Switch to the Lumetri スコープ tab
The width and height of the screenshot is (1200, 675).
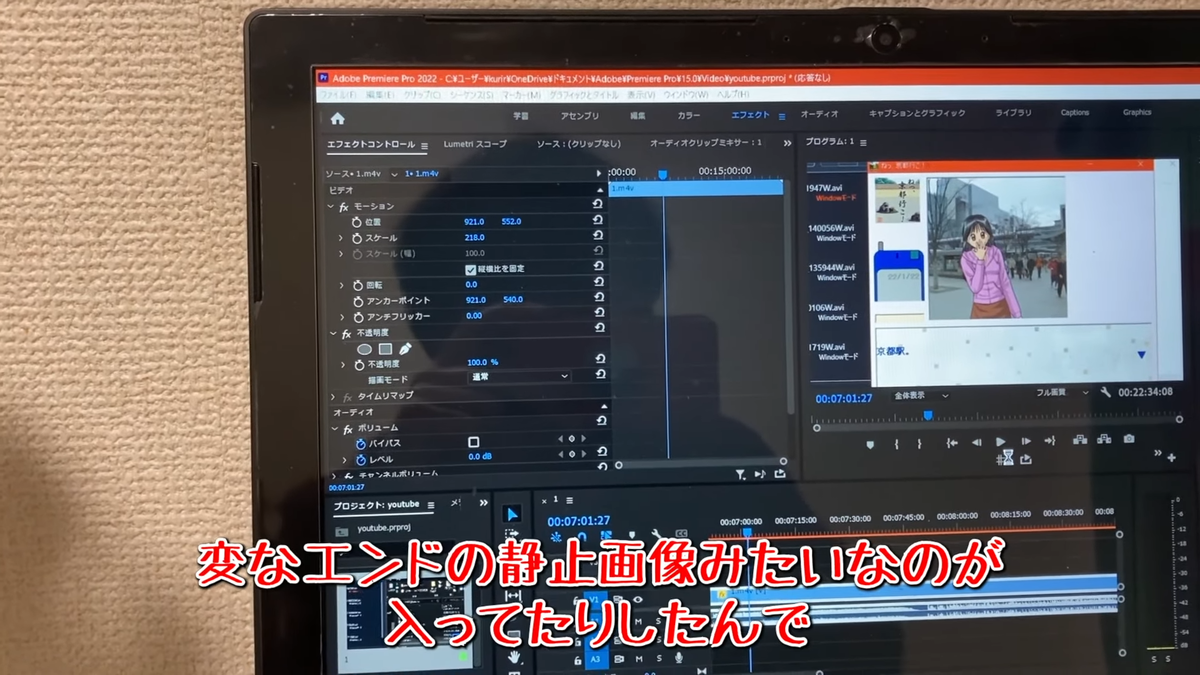click(475, 144)
